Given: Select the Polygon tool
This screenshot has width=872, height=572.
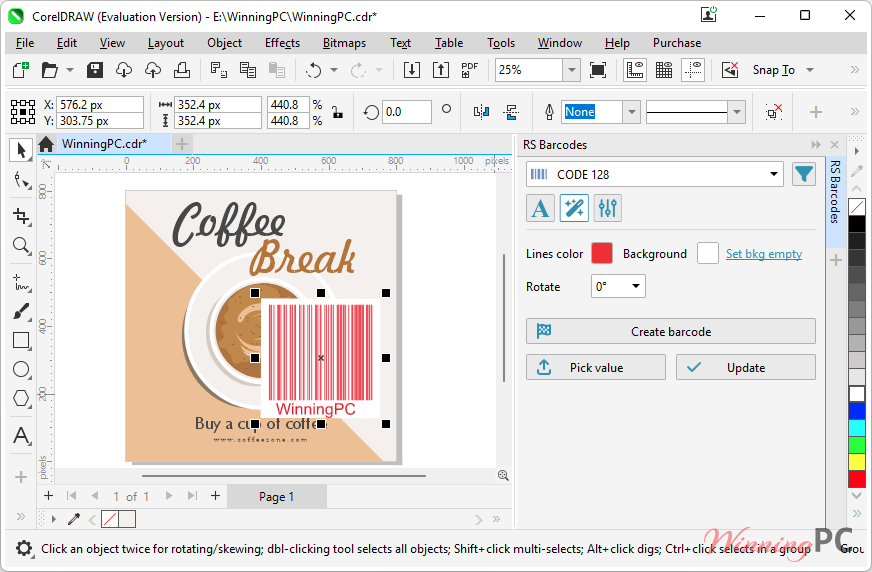Looking at the screenshot, I should [x=21, y=398].
